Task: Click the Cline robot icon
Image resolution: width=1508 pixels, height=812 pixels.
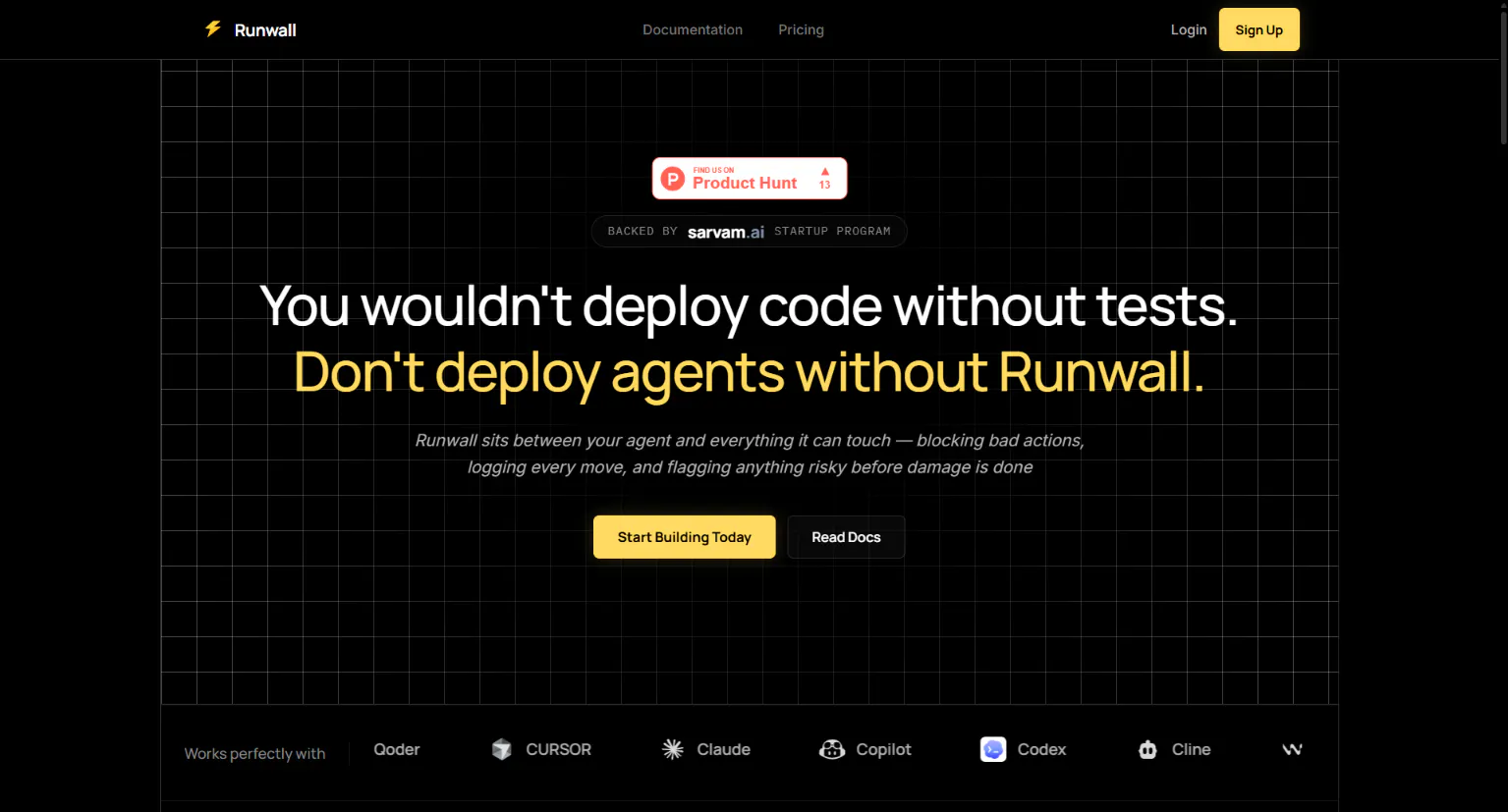Action: pos(1147,749)
